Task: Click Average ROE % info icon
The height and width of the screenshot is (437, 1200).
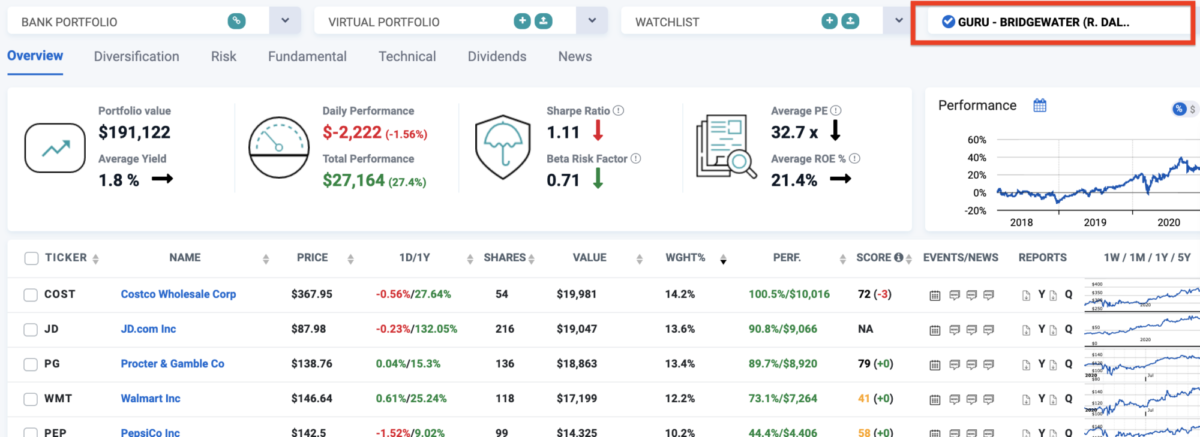Action: pyautogui.click(x=856, y=158)
